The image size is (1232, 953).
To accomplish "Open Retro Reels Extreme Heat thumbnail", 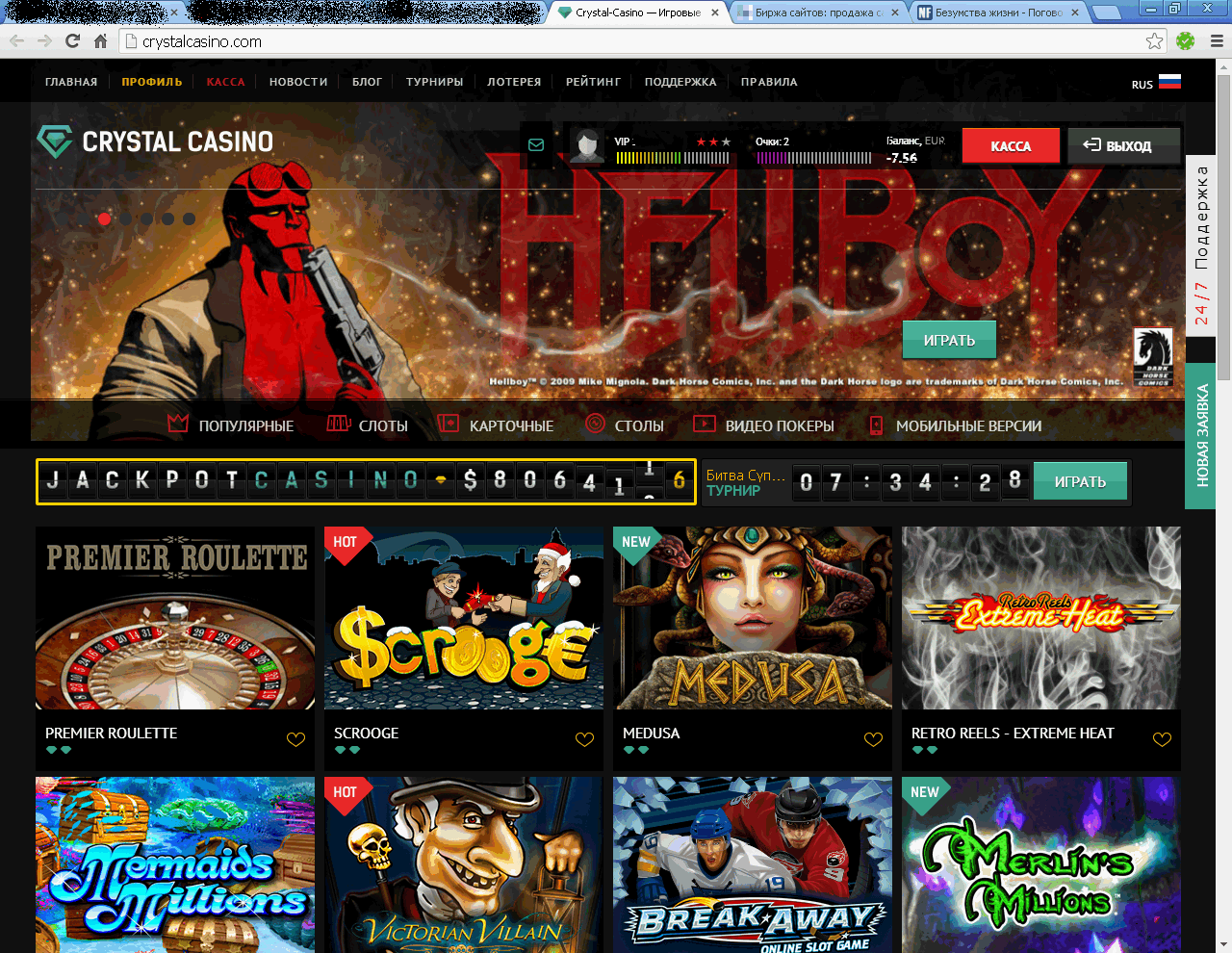I will [x=1041, y=618].
